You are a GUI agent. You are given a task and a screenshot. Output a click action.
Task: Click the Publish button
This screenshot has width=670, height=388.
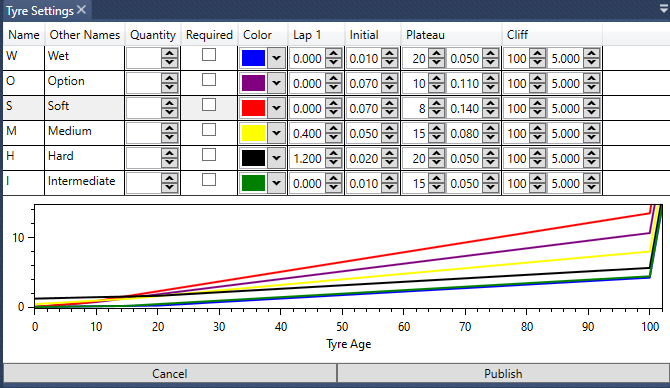click(503, 373)
